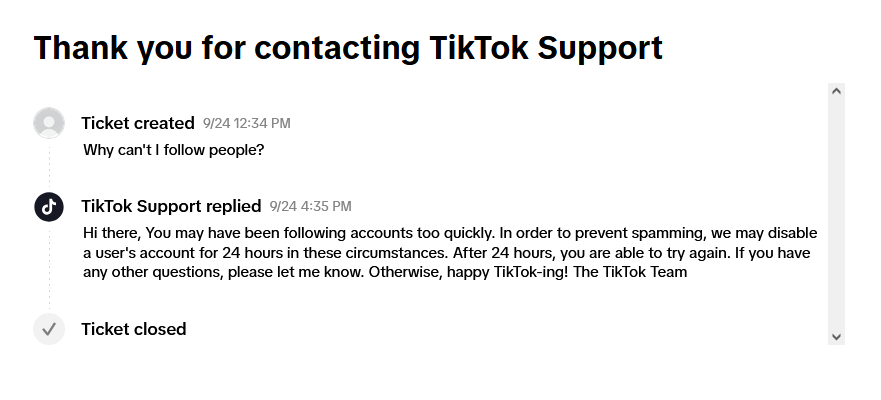This screenshot has width=881, height=400.
Task: Select the TikTok Support replied label
Action: click(171, 206)
